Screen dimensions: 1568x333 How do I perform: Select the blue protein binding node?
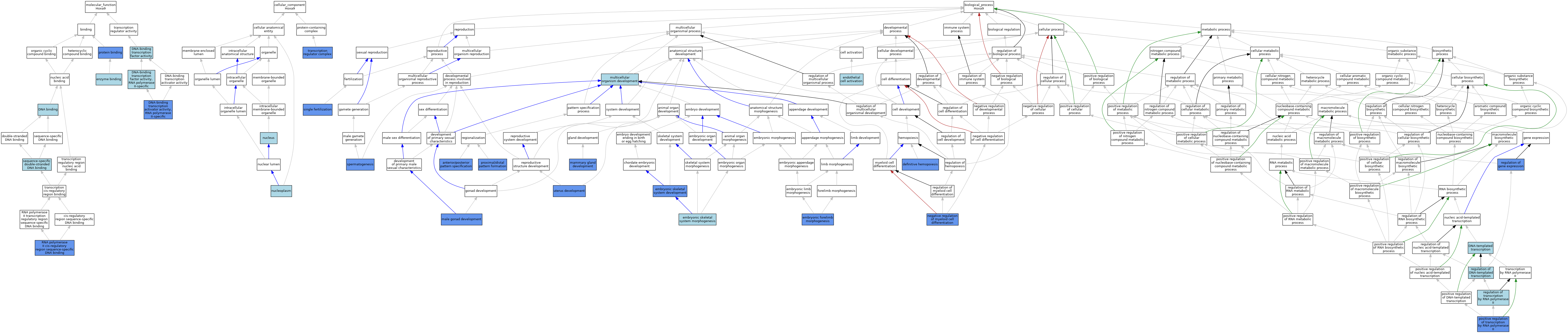click(x=110, y=52)
